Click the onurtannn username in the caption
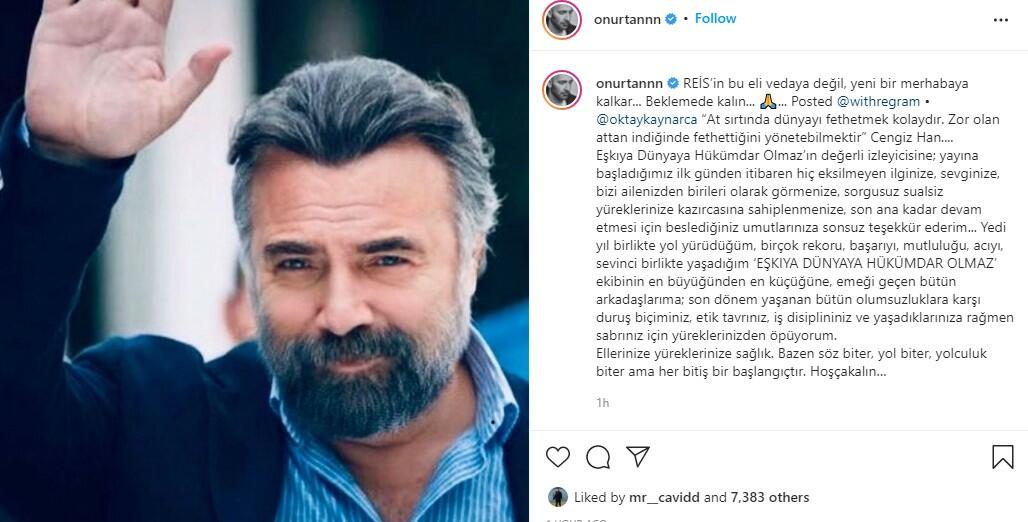 (x=629, y=84)
